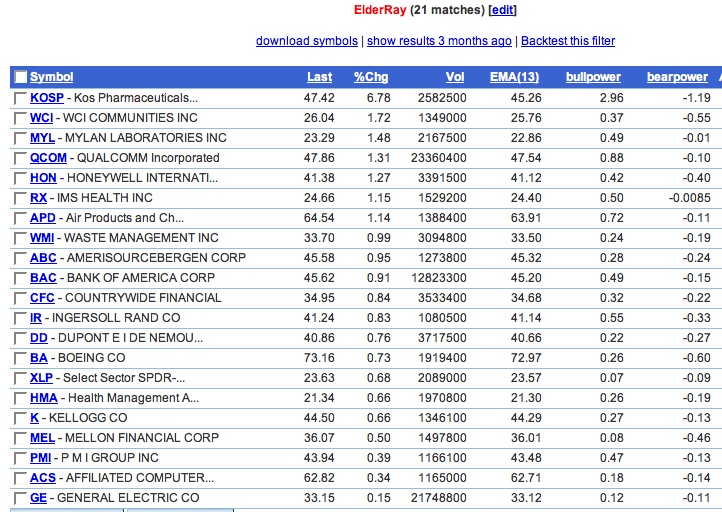This screenshot has height=512, width=722.
Task: Open the WCI ticker link
Action: click(x=41, y=118)
